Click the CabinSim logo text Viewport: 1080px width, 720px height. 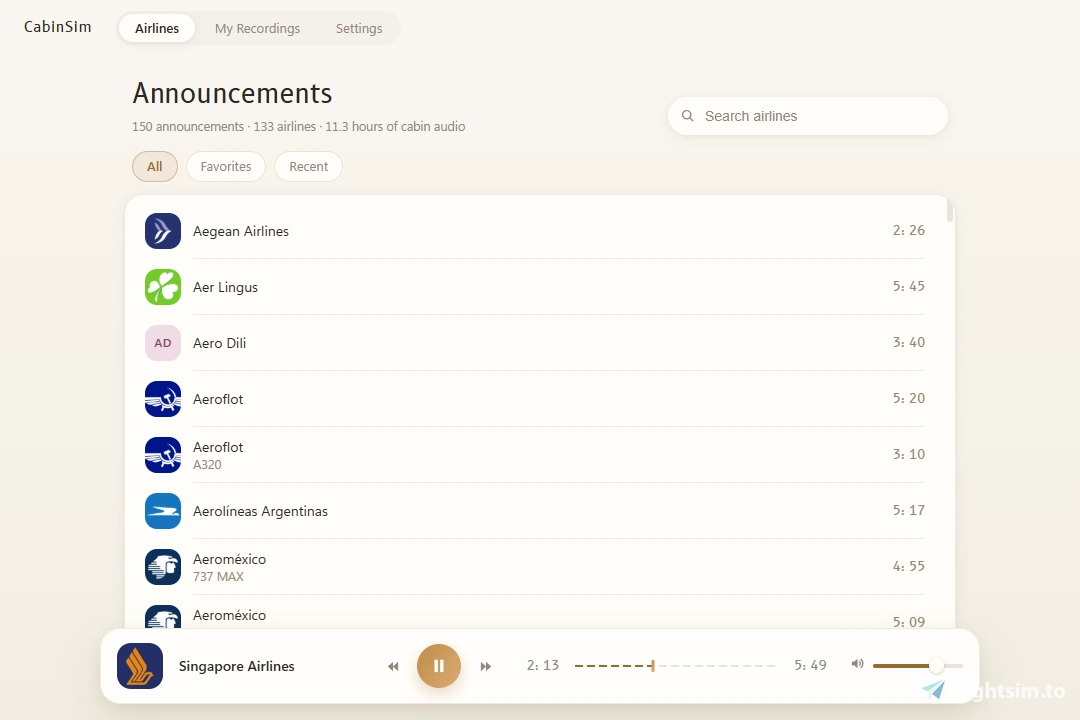point(58,27)
